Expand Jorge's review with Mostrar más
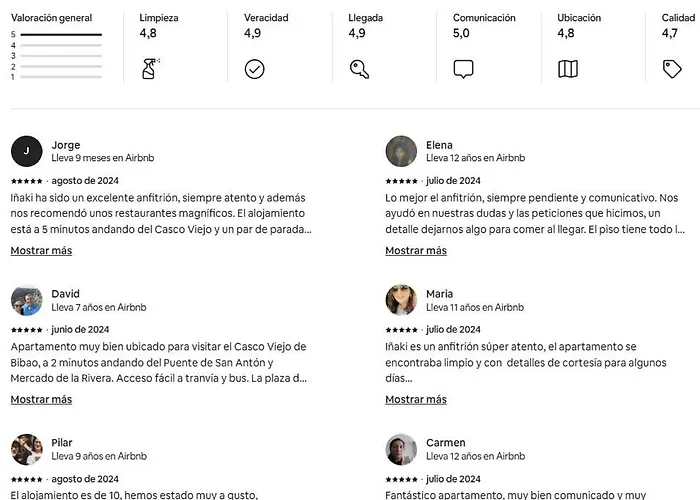 click(x=41, y=250)
